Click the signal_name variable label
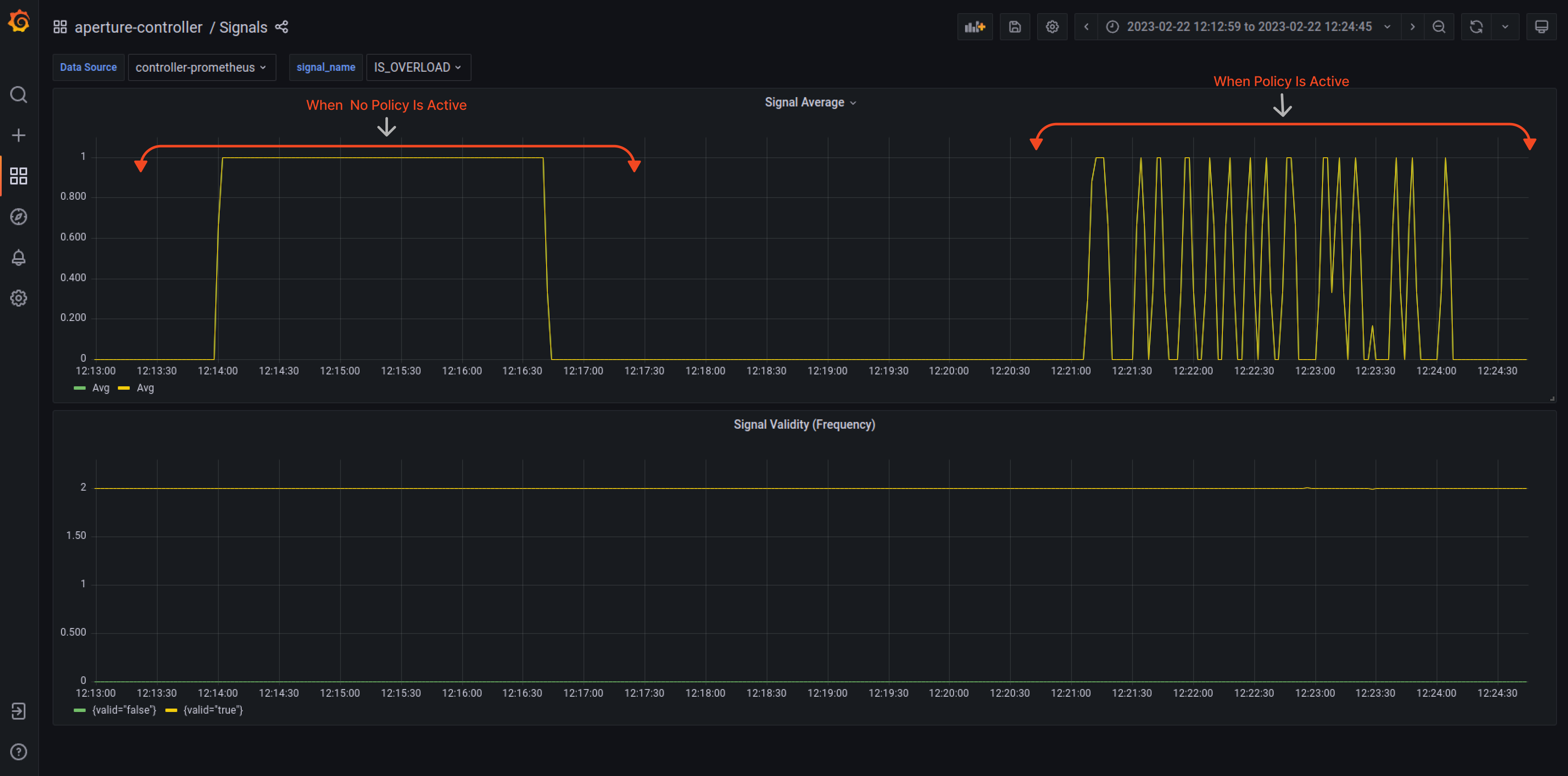The width and height of the screenshot is (1568, 776). (x=326, y=67)
